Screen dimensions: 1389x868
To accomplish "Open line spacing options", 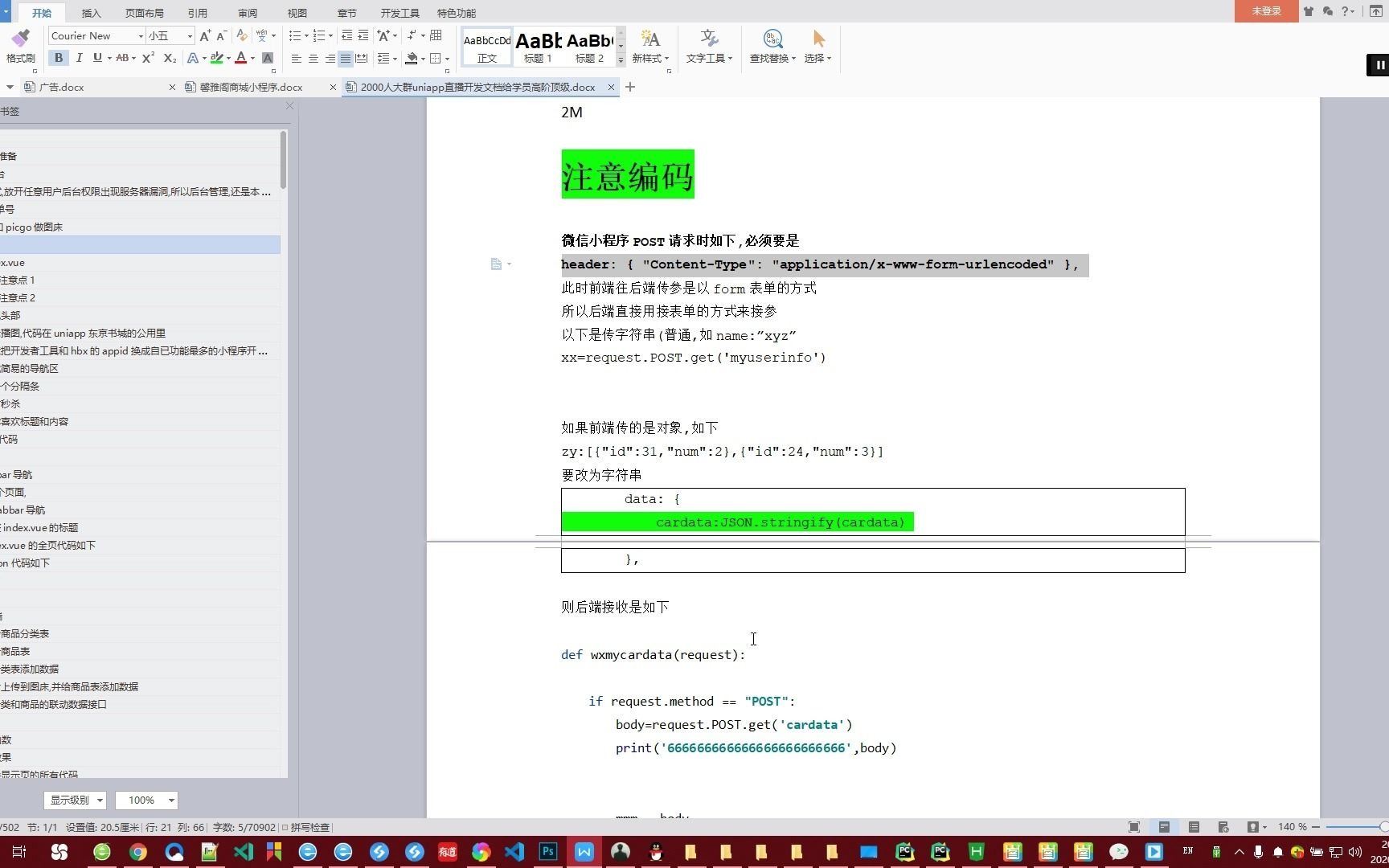I will 384,58.
